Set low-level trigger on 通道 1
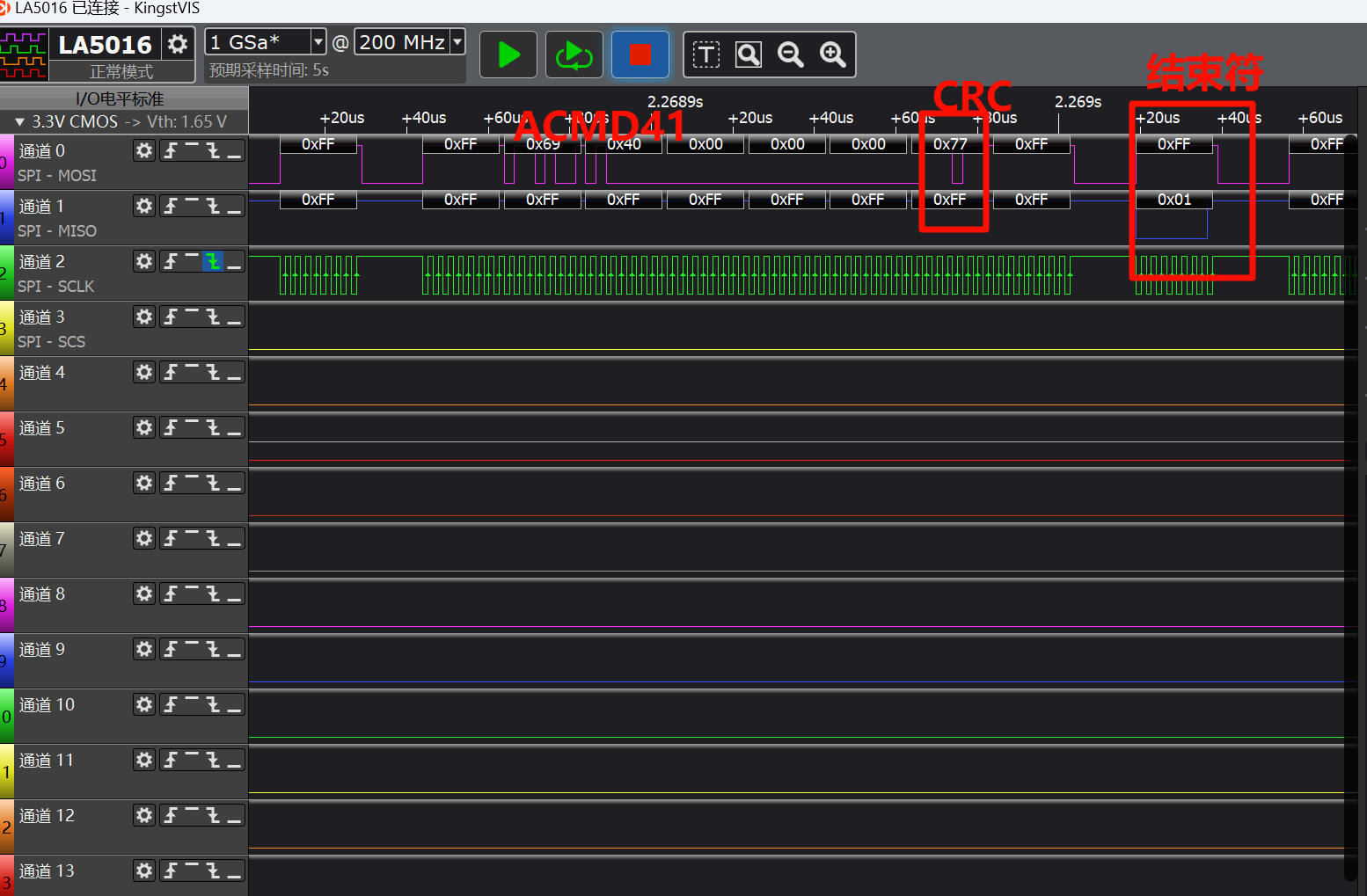The image size is (1367, 896). (234, 206)
